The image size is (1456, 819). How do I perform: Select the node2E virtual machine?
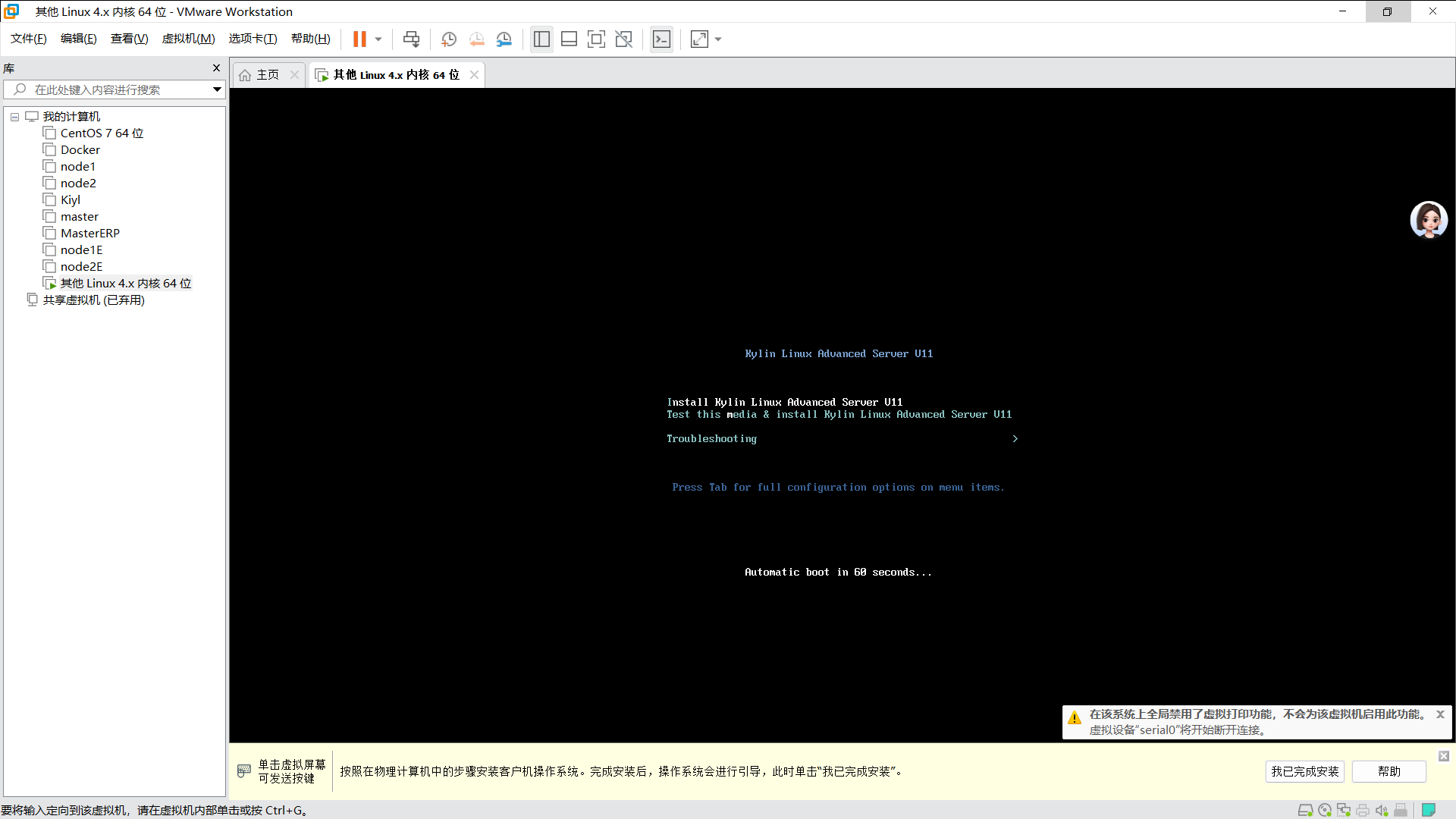tap(81, 266)
